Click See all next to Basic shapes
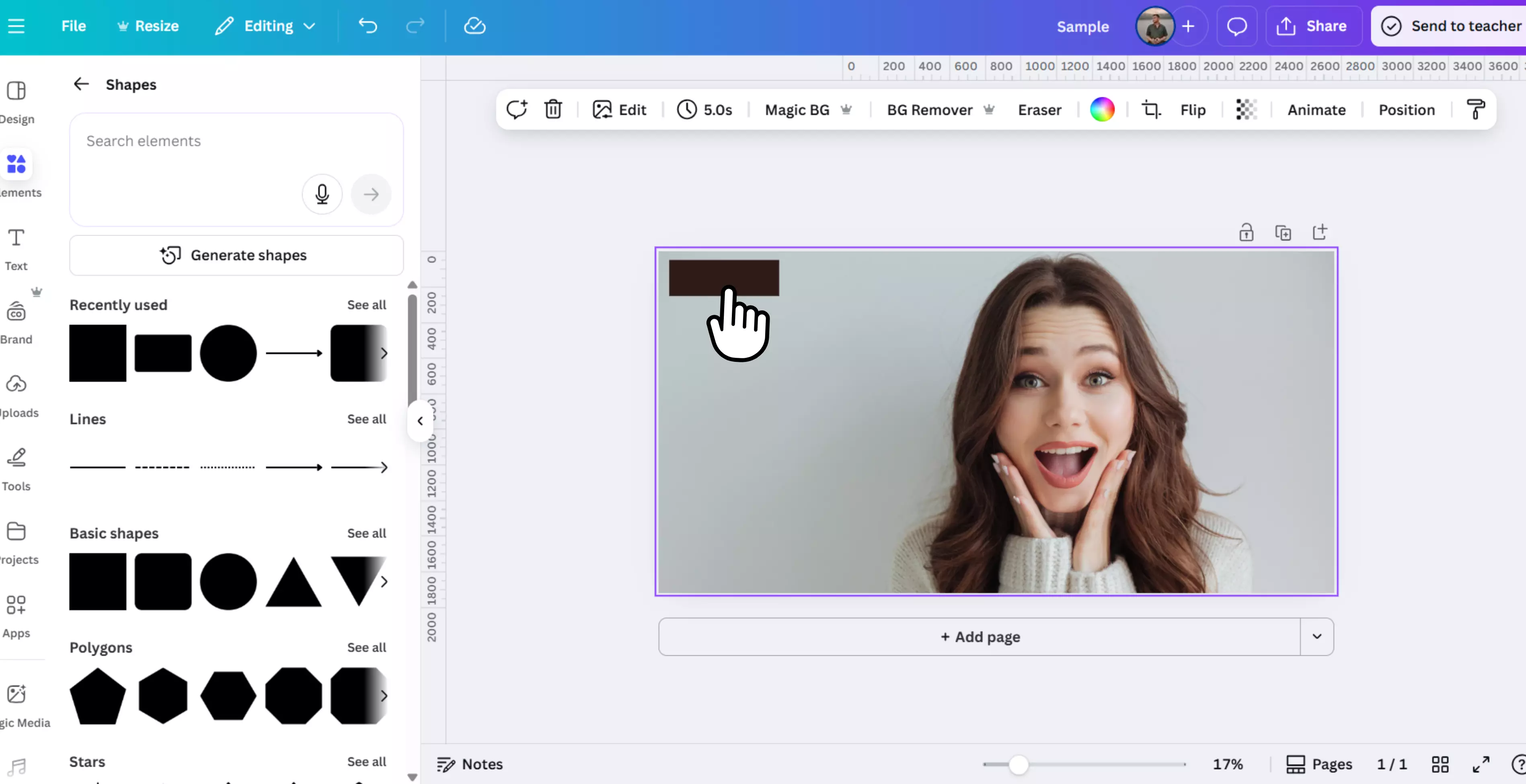The image size is (1526, 784). click(366, 533)
